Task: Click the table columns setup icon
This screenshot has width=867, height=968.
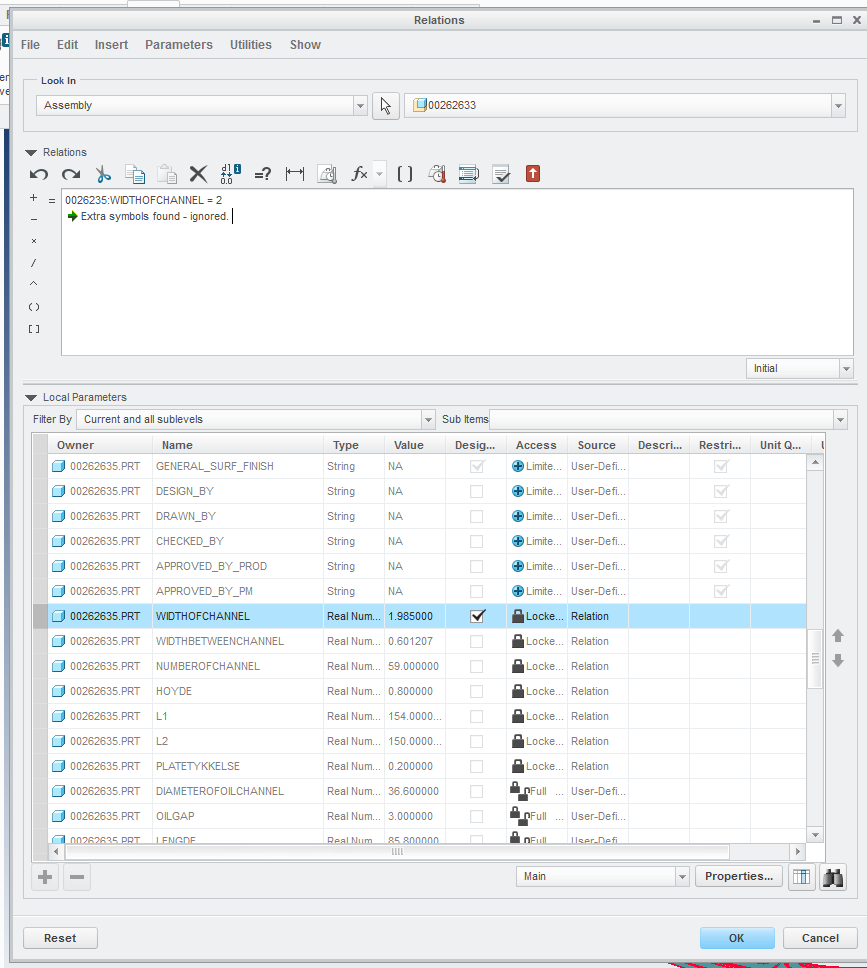Action: point(800,877)
